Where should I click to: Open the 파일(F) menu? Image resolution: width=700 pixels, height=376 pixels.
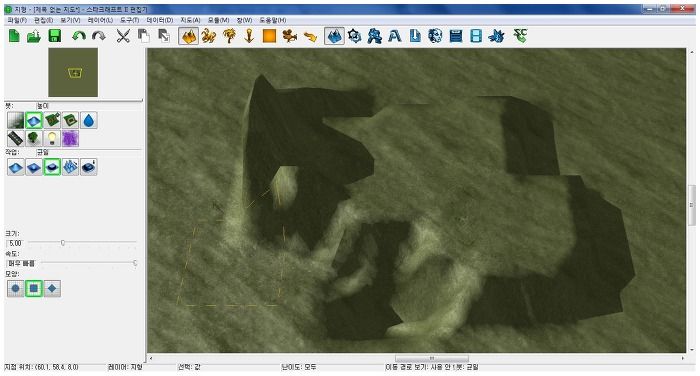(17, 20)
